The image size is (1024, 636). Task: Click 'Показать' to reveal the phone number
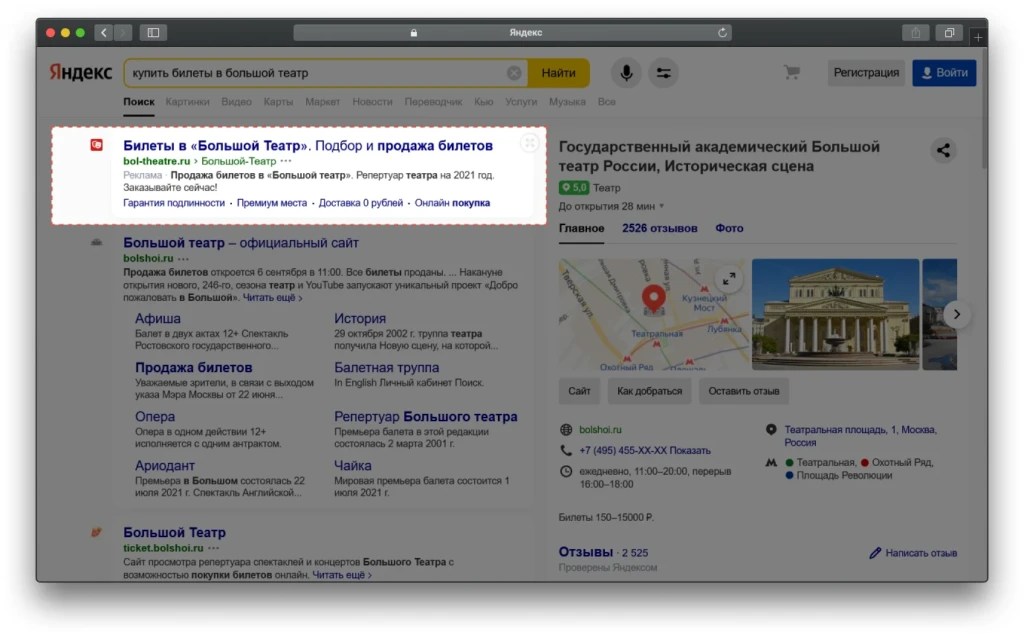pos(690,451)
